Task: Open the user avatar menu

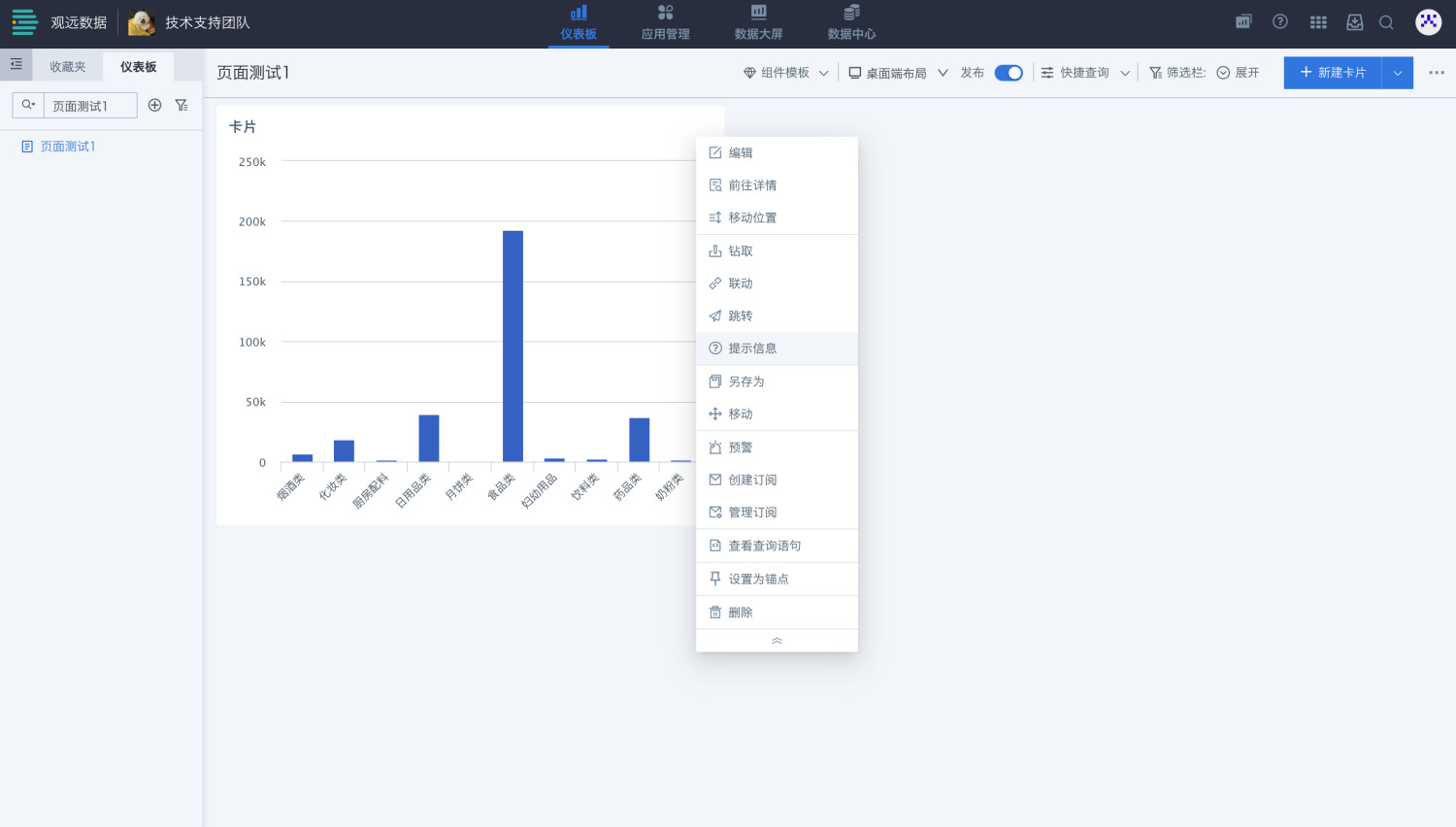Action: 1428,21
